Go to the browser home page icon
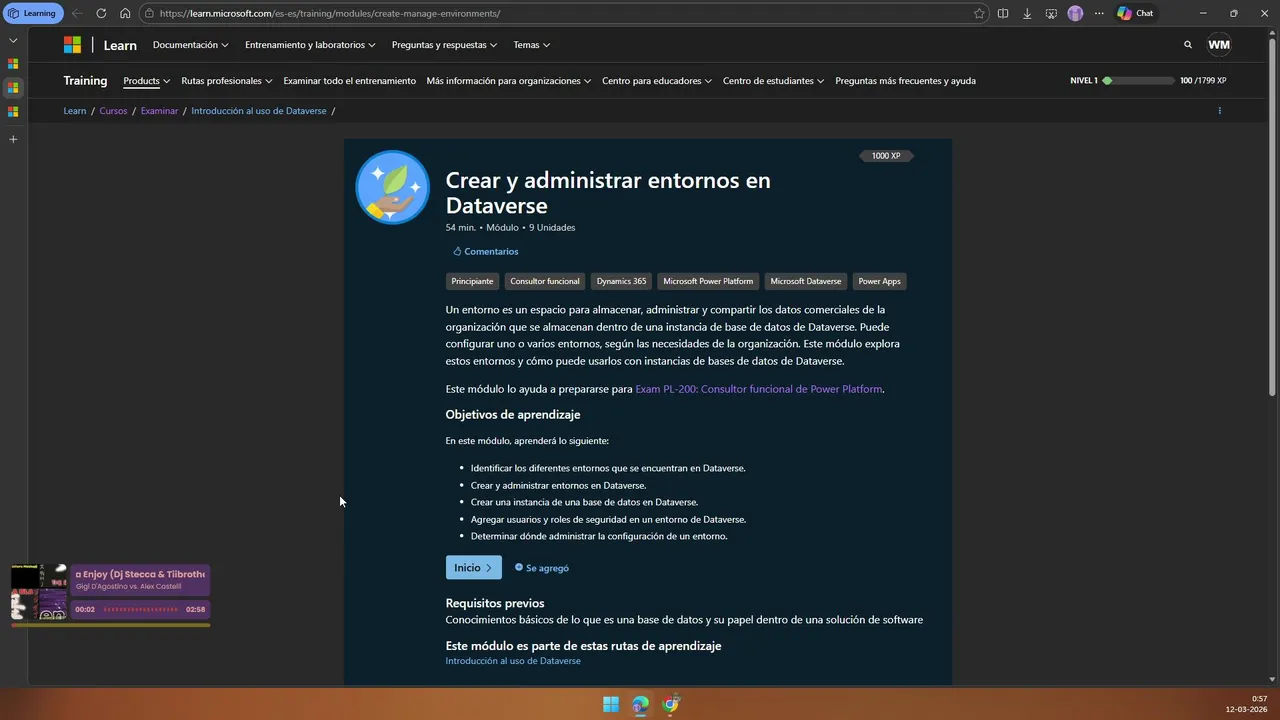The image size is (1280, 720). tap(125, 13)
